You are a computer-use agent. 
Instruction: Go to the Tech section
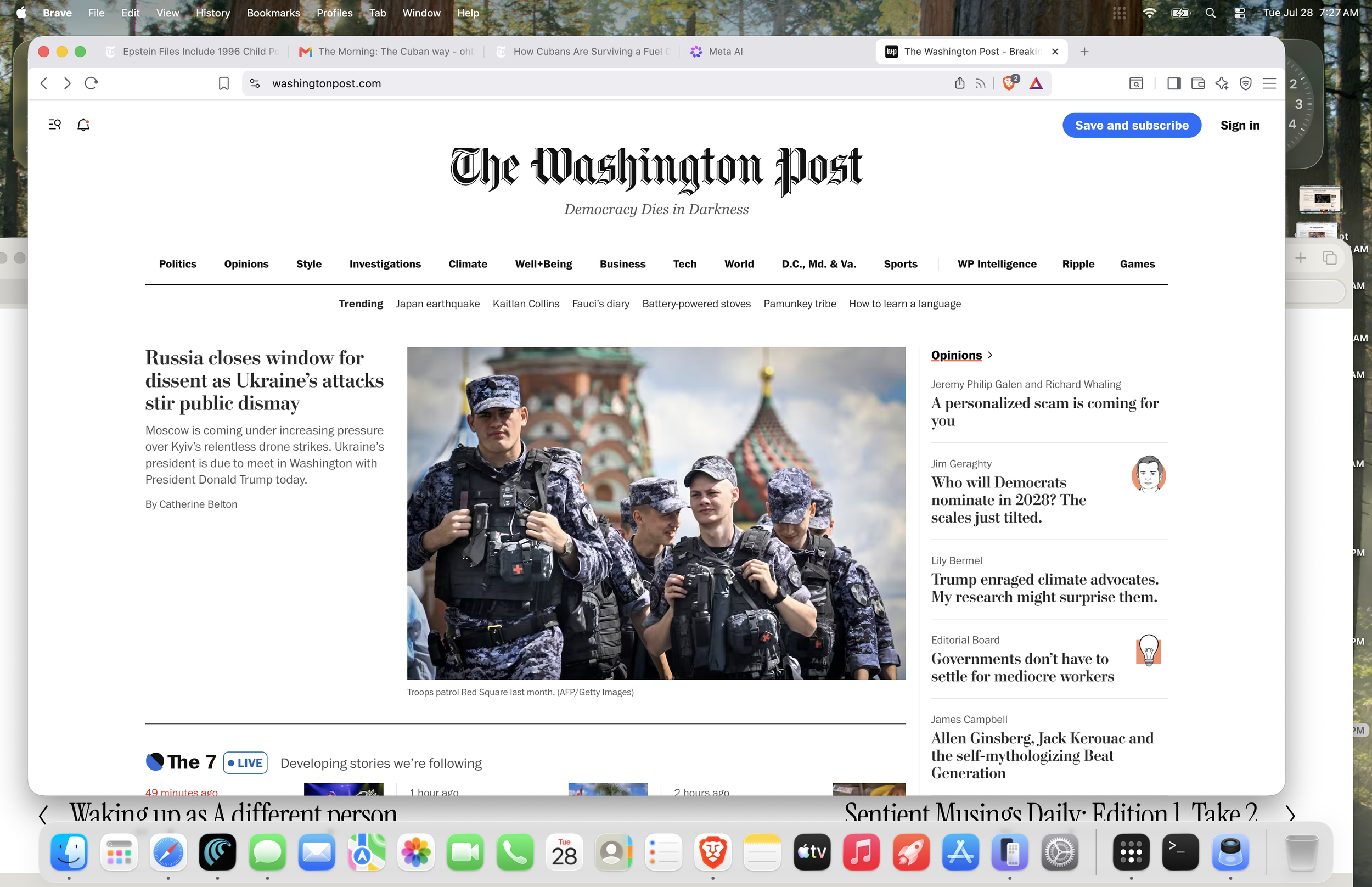pos(685,264)
